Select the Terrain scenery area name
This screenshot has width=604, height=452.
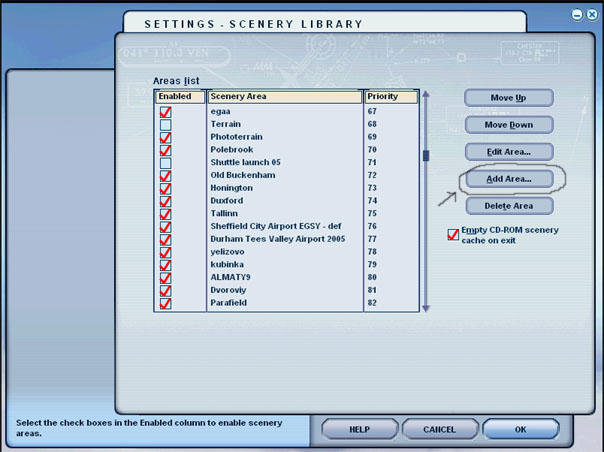tap(225, 124)
